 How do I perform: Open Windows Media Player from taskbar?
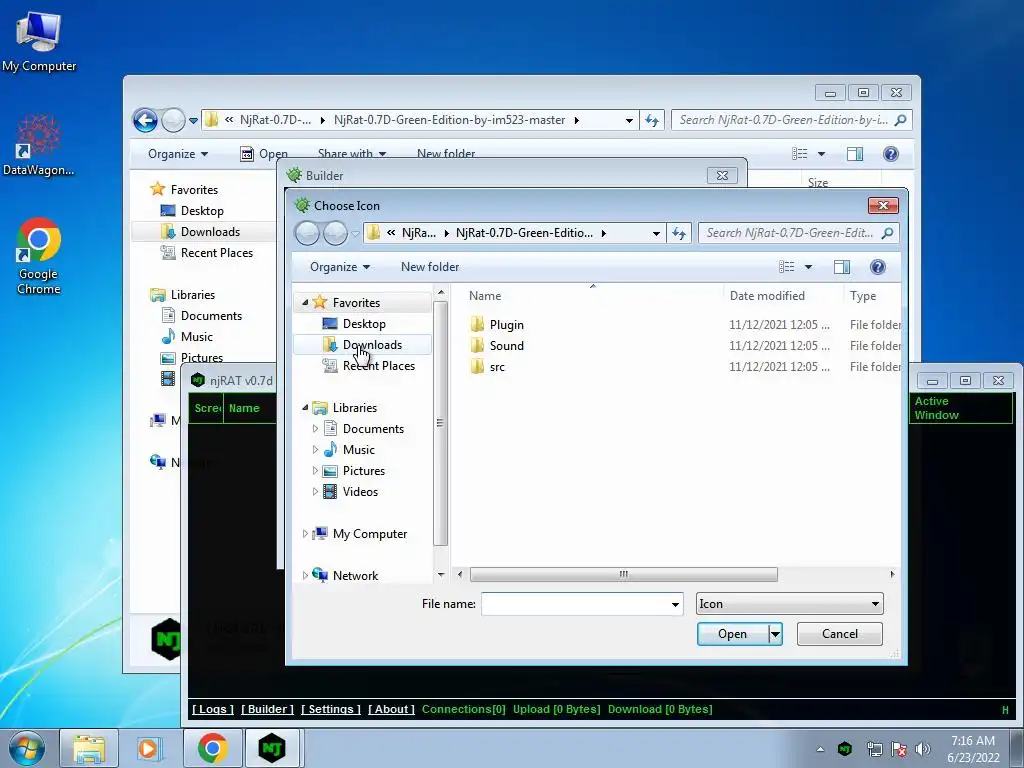point(148,748)
